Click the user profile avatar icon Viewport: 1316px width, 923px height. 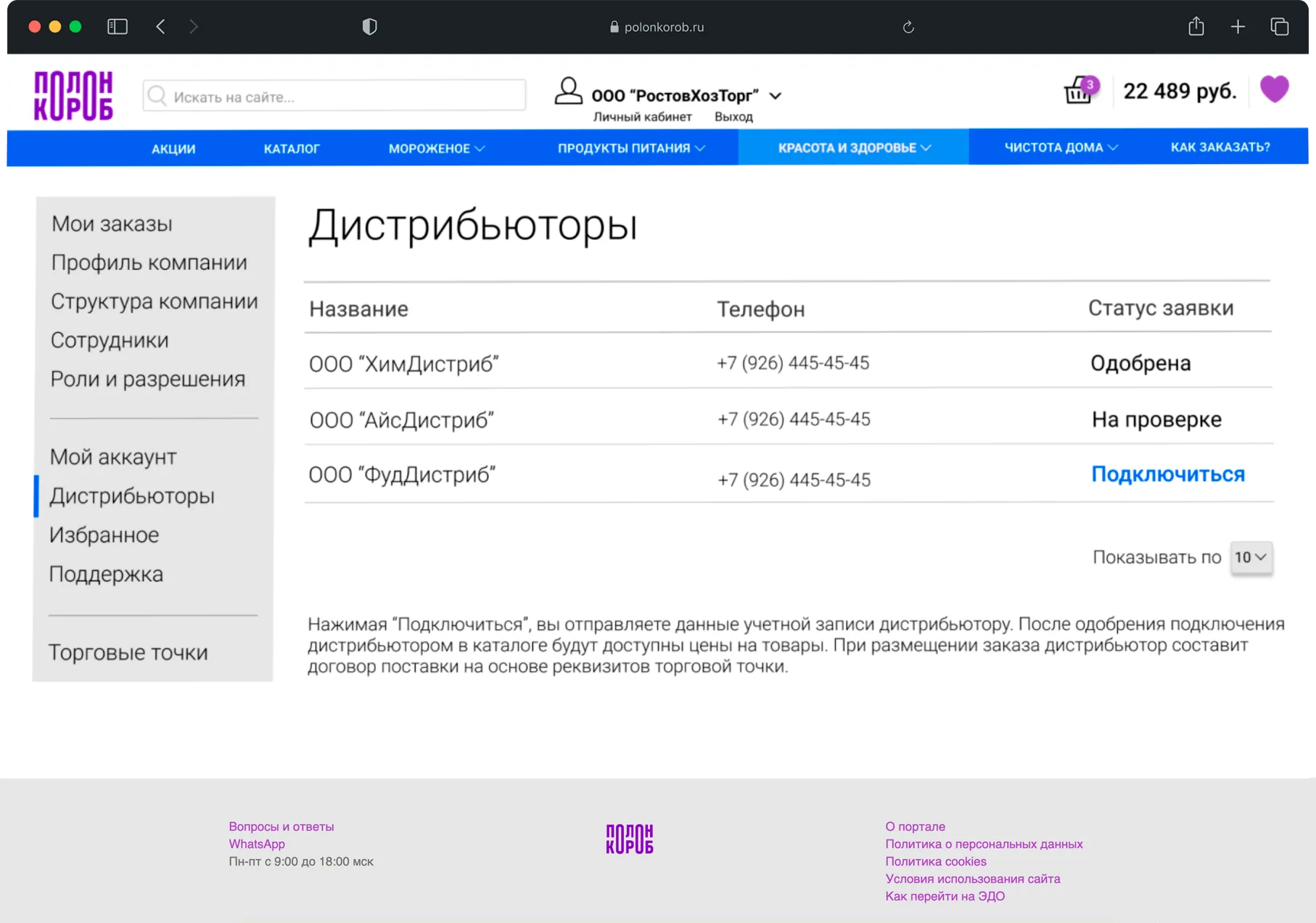(x=568, y=91)
